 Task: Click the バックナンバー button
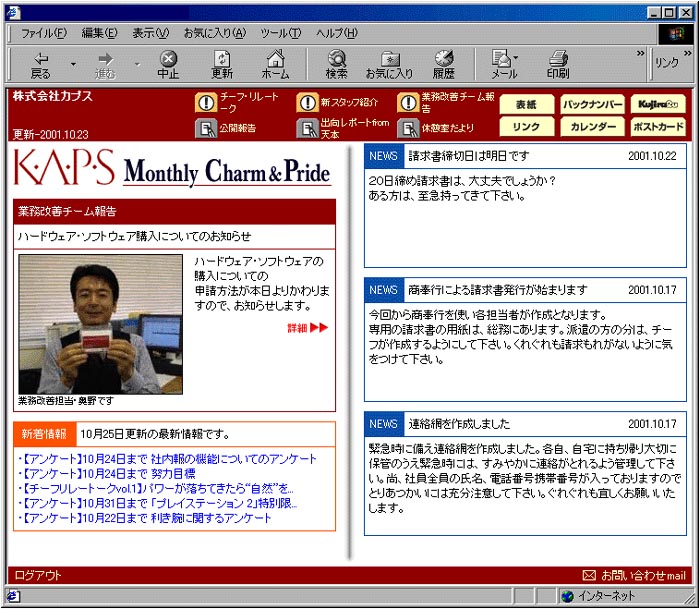591,104
